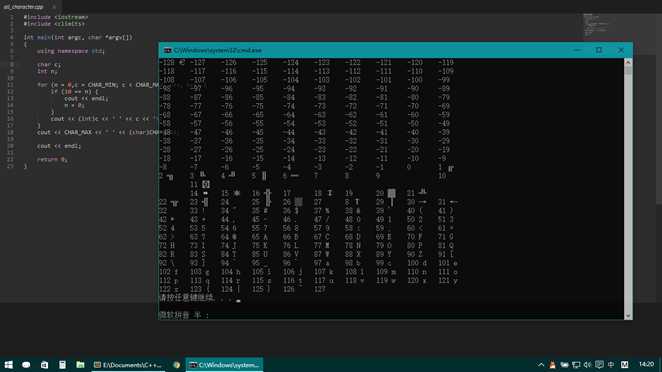This screenshot has height=372, width=662.
Task: Open the volume control tray icon
Action: coord(587,364)
